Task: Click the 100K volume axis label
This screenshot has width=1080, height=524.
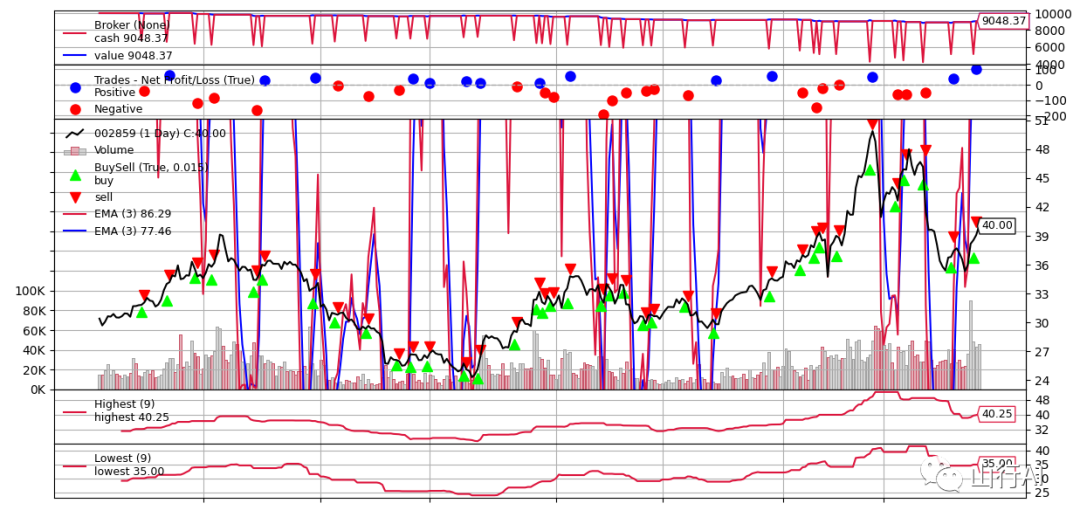Action: point(30,291)
